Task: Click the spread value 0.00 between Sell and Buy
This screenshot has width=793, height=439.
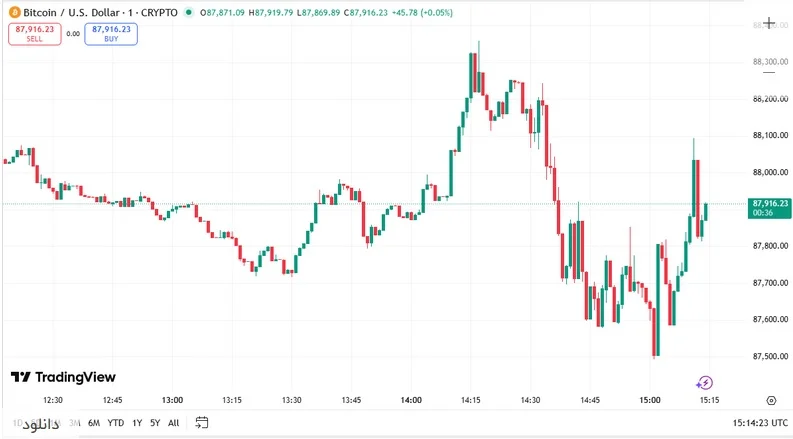Action: click(73, 34)
